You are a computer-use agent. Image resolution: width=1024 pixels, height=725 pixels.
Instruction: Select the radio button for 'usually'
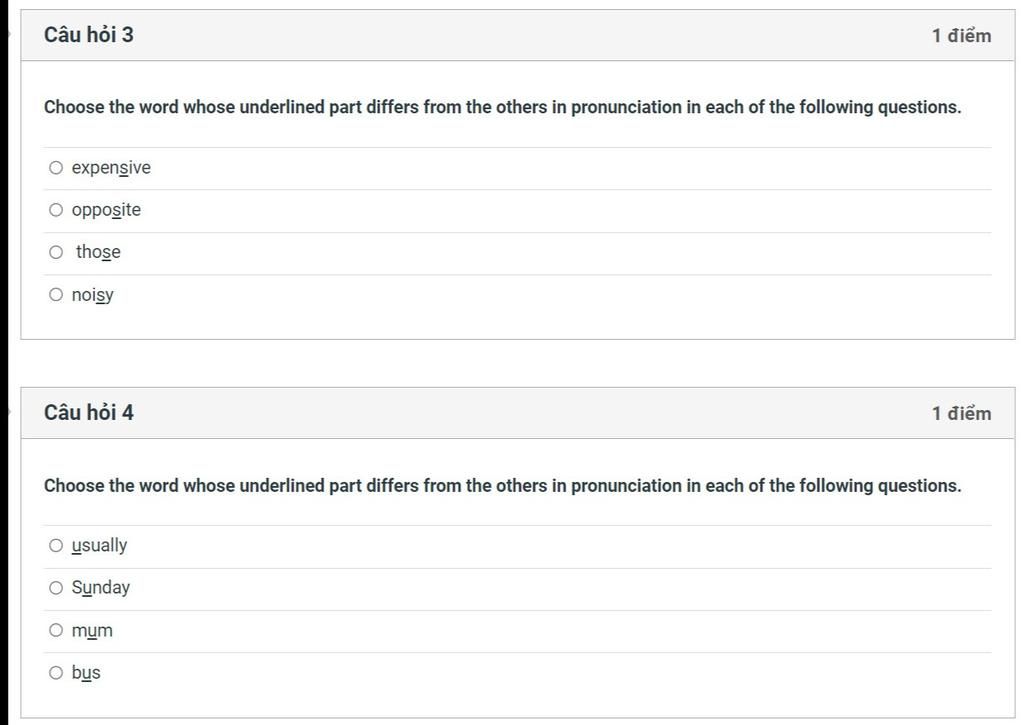[56, 546]
